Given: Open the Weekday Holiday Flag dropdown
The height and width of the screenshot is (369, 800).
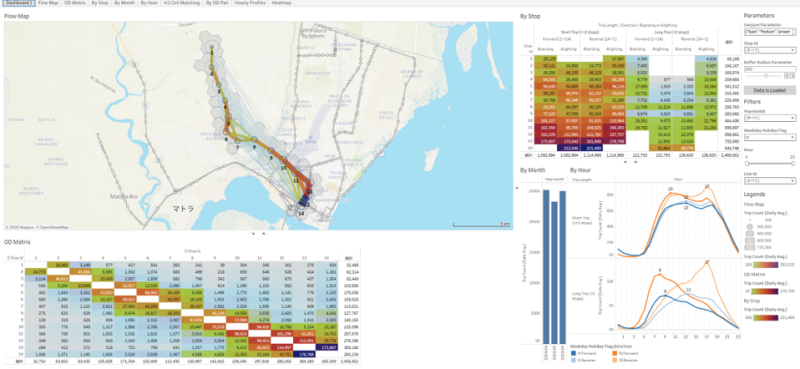Looking at the screenshot, I should point(769,137).
